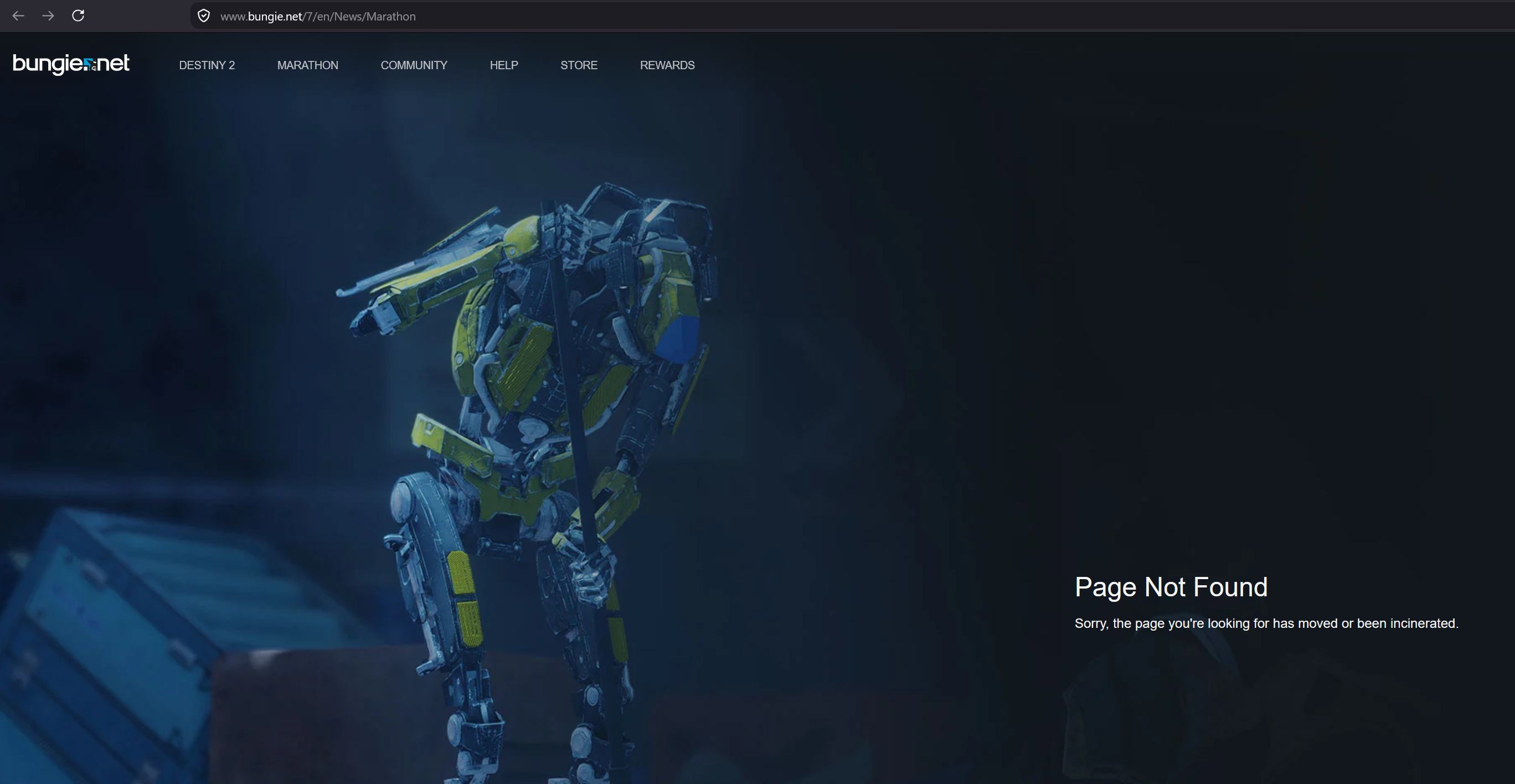The width and height of the screenshot is (1515, 784).
Task: Open the Marathon menu
Action: point(307,65)
